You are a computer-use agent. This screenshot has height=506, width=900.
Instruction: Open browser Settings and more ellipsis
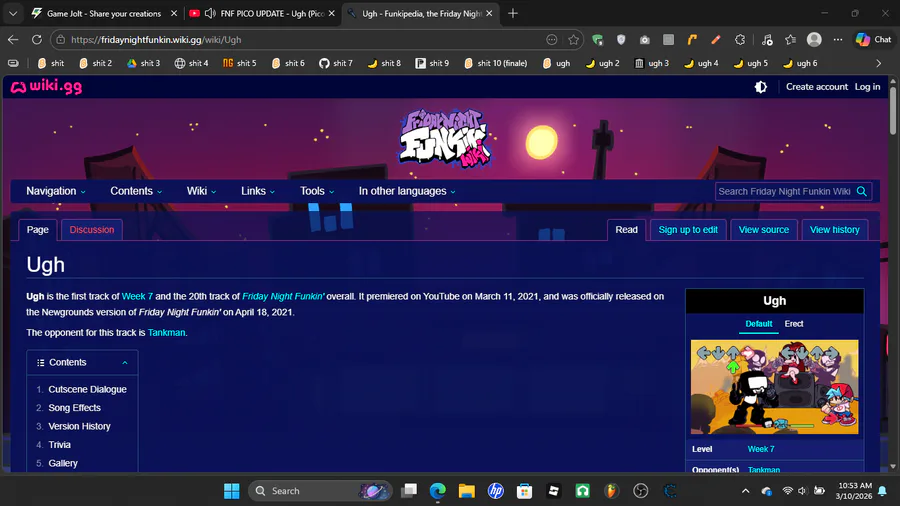tap(838, 40)
